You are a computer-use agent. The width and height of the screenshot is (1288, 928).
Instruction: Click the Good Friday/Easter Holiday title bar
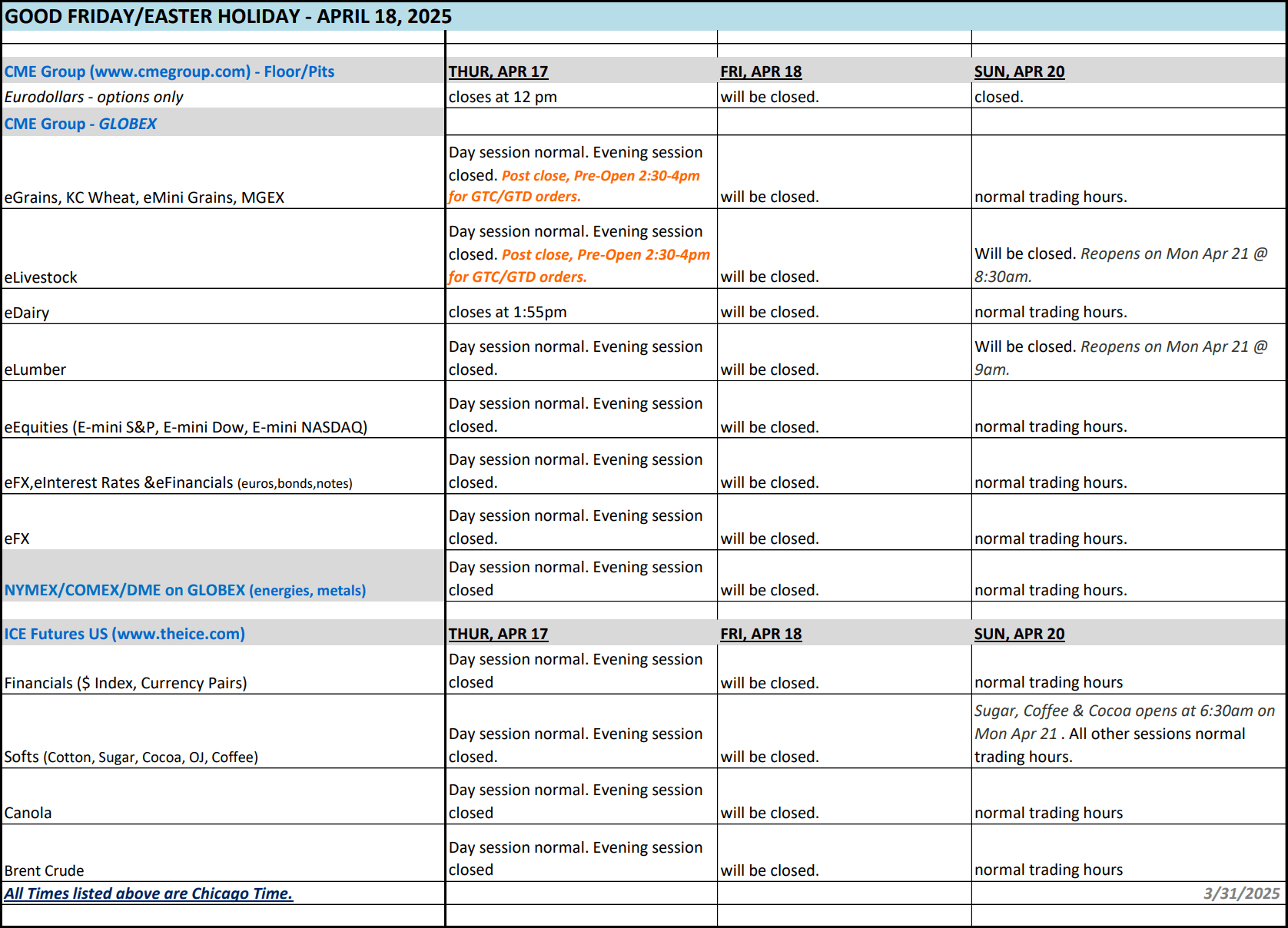point(228,16)
